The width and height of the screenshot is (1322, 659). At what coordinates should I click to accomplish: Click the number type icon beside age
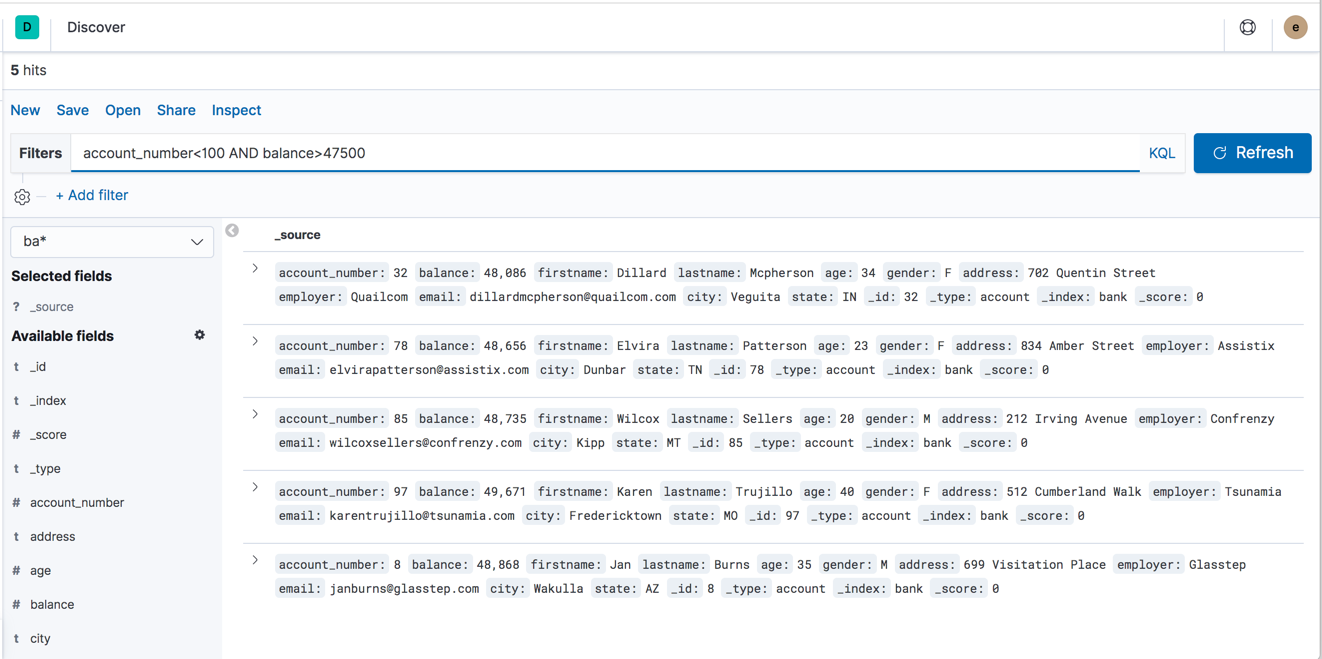click(x=14, y=570)
